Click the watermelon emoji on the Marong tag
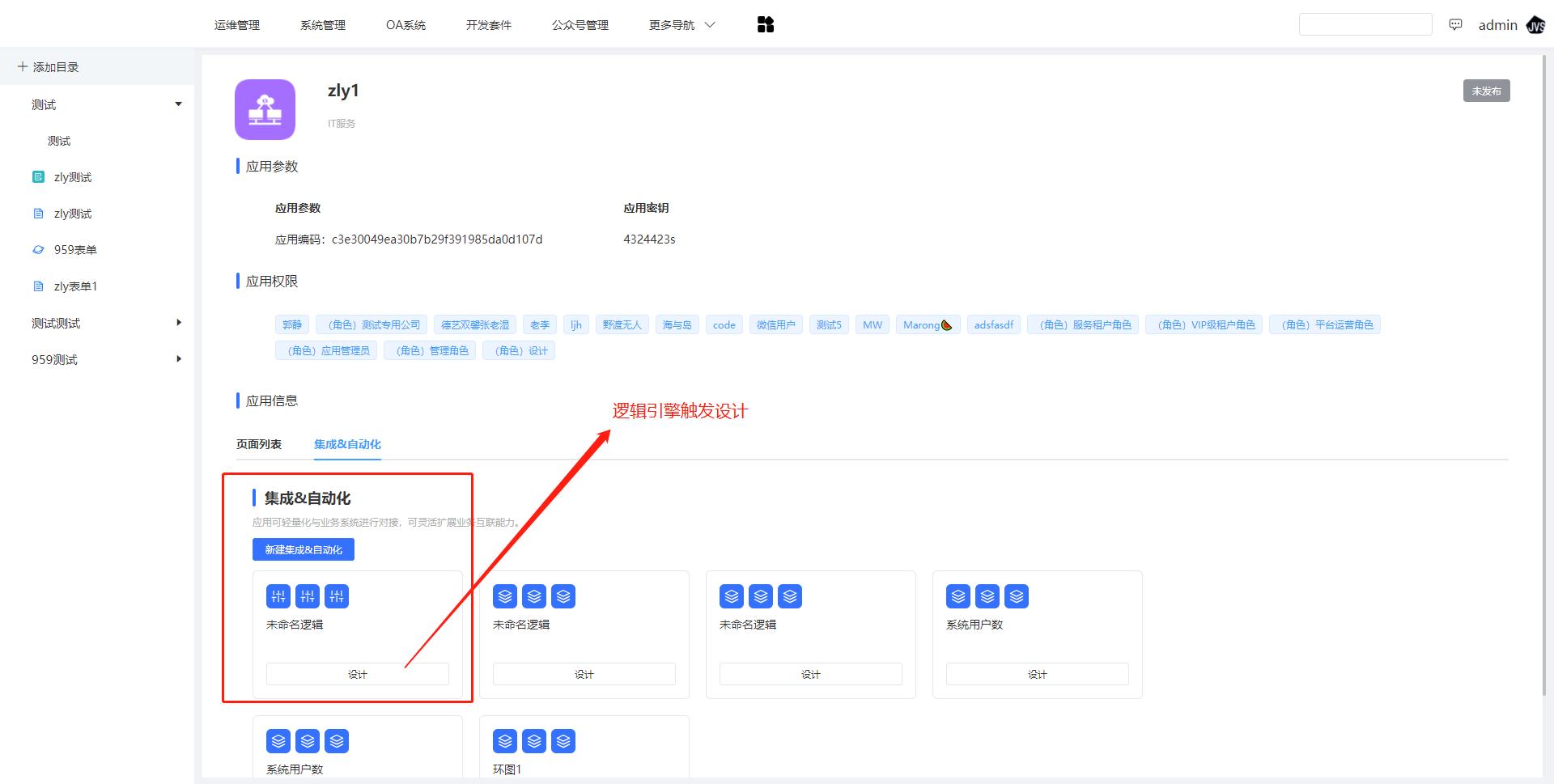The height and width of the screenshot is (784, 1554). point(947,325)
